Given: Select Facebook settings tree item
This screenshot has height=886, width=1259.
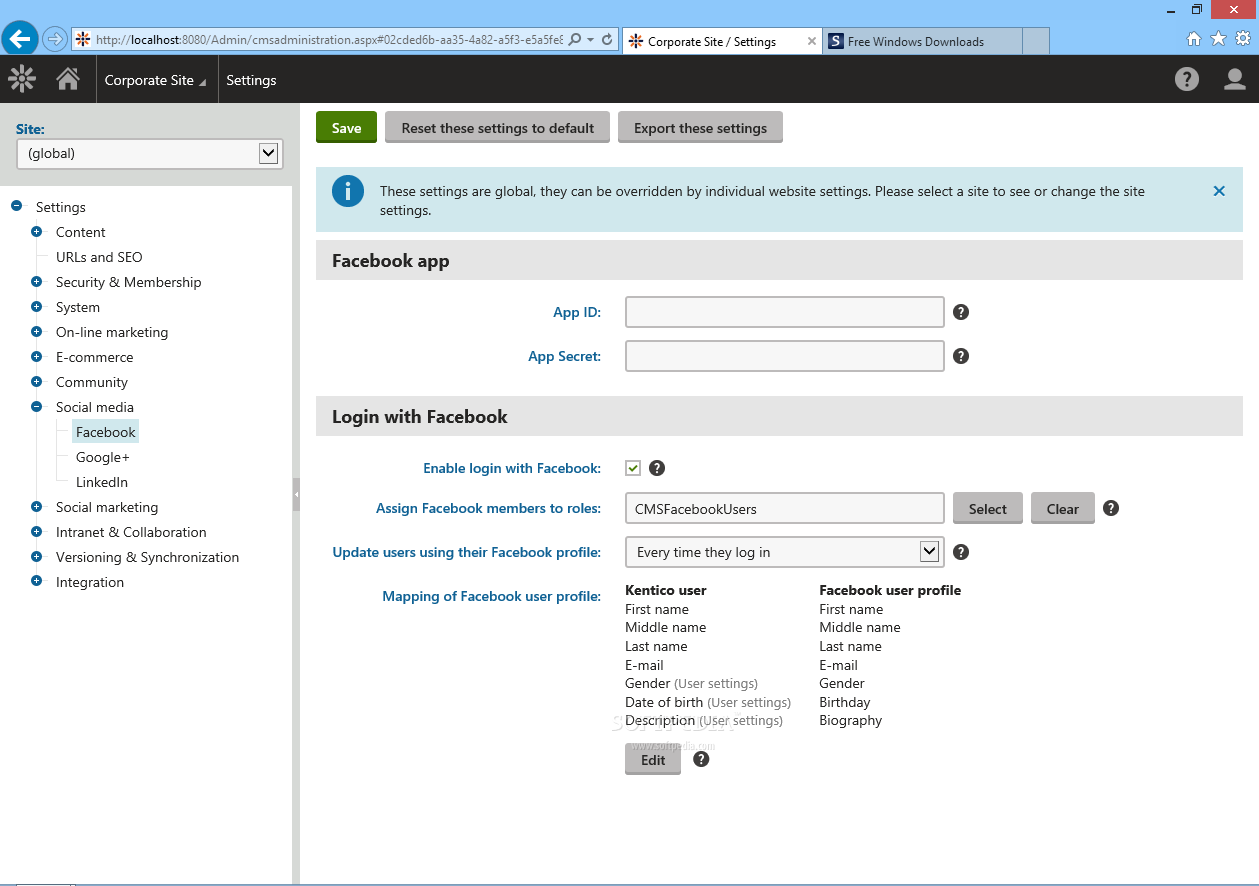Looking at the screenshot, I should [x=105, y=432].
